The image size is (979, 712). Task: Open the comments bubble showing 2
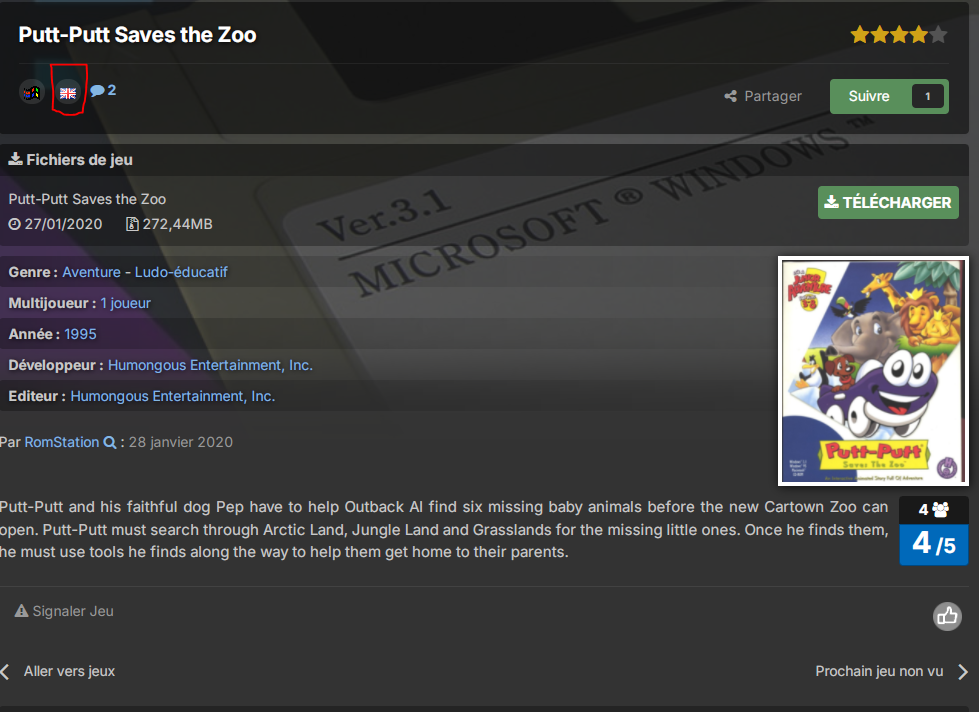point(103,90)
